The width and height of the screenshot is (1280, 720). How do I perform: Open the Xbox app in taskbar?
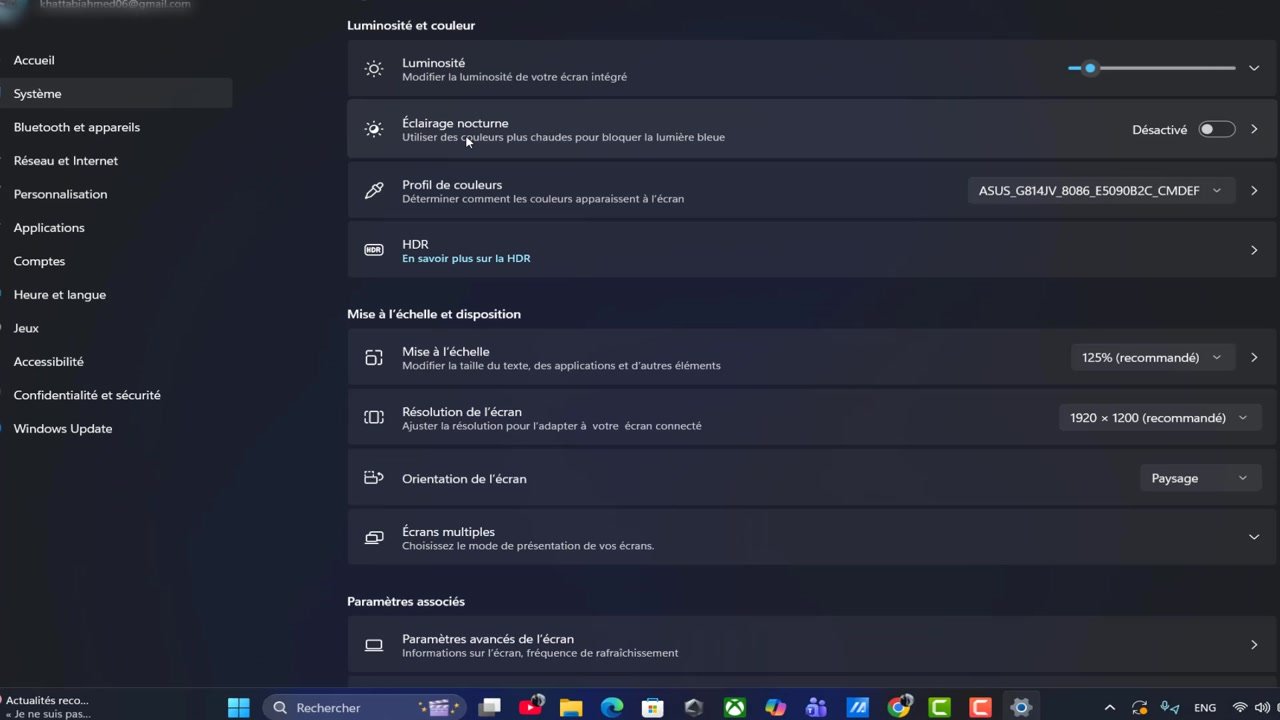click(x=735, y=707)
